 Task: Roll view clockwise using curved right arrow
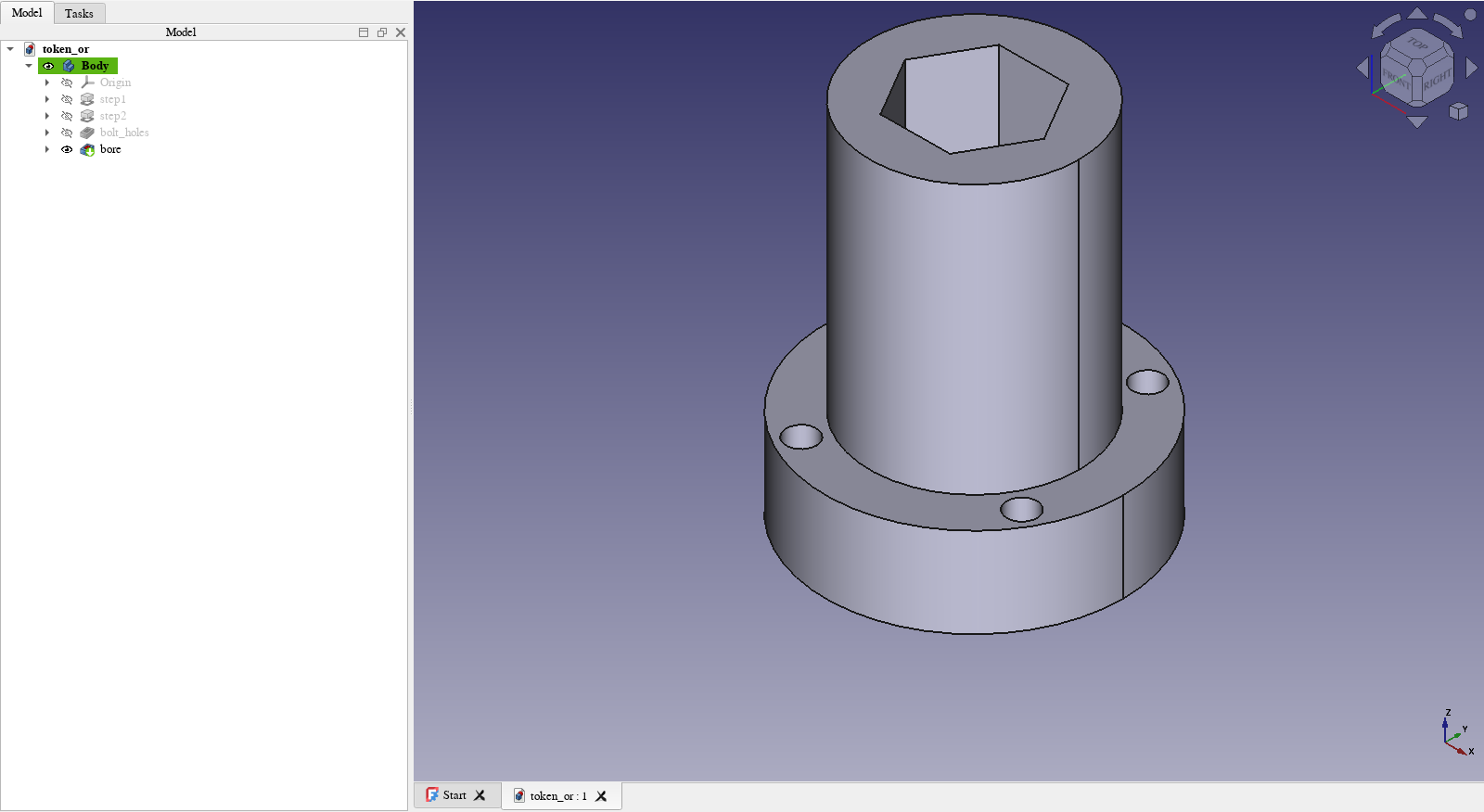1448,25
